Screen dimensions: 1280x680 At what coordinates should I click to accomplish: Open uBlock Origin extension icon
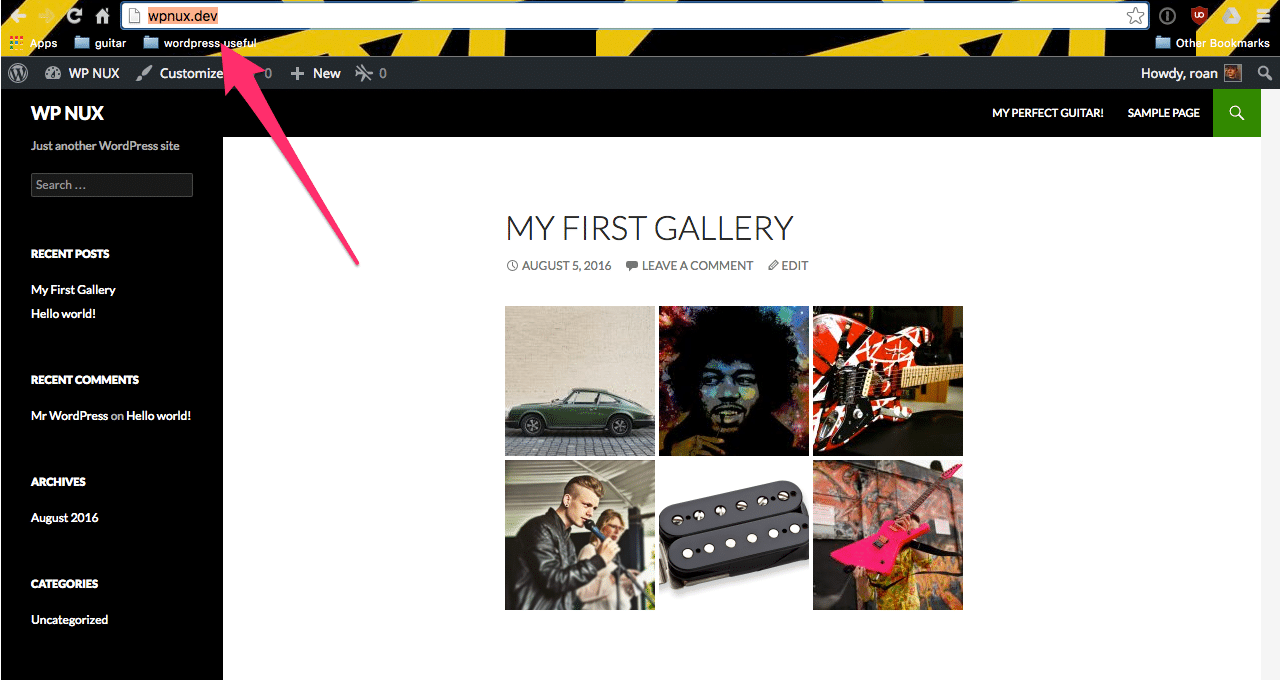(x=1199, y=16)
